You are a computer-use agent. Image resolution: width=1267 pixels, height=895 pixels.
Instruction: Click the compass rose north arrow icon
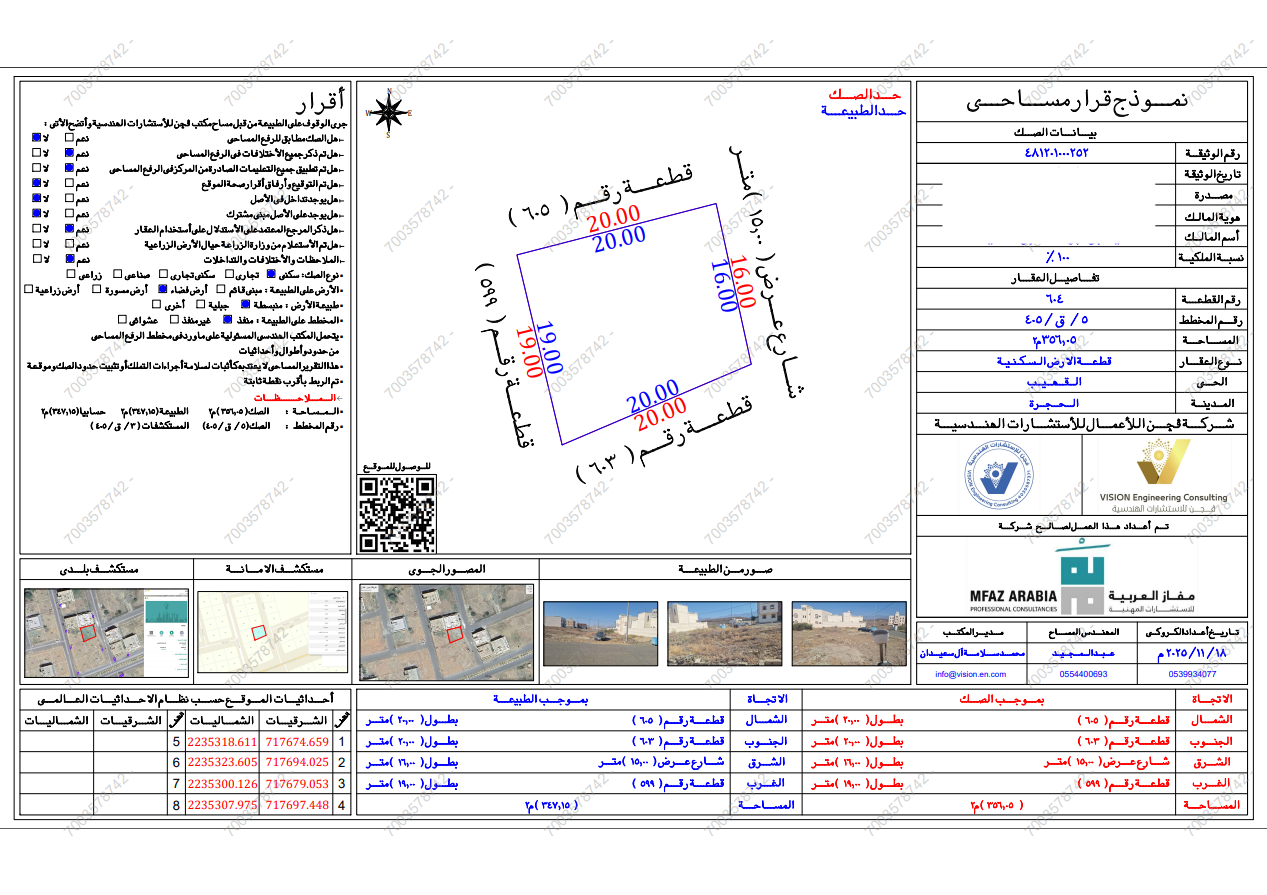coord(388,111)
